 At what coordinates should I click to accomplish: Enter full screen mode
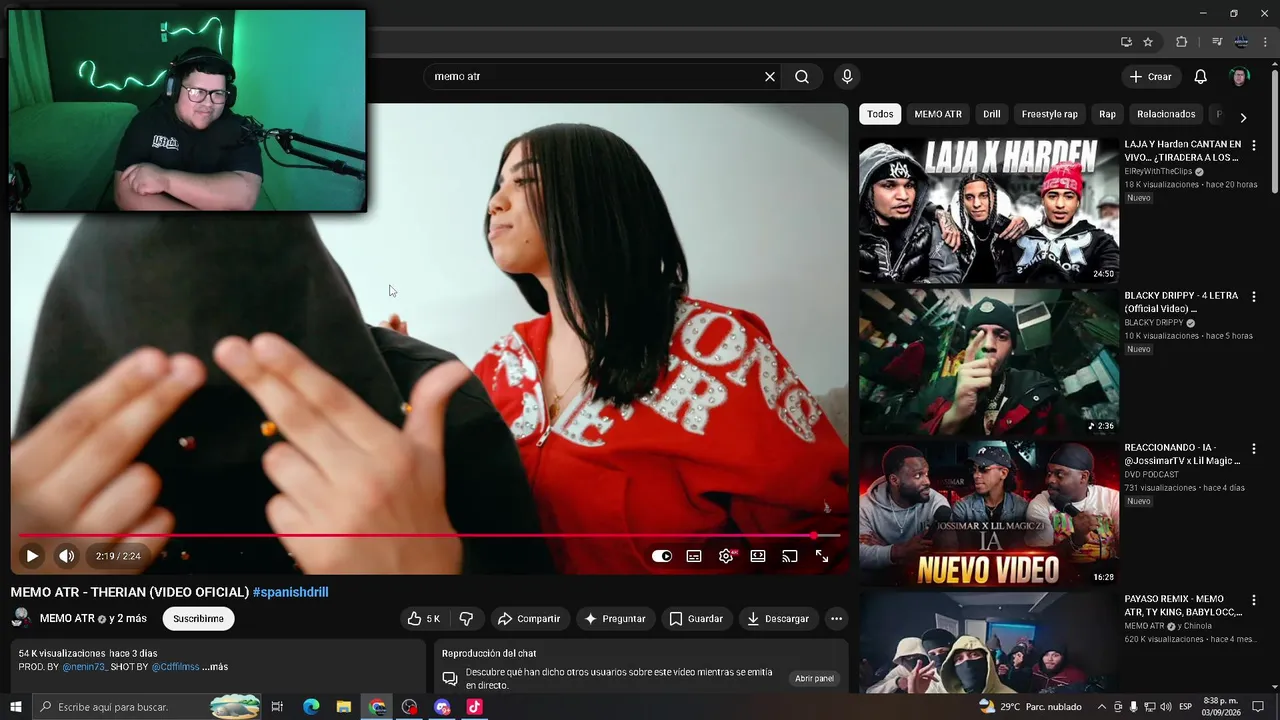coord(822,556)
